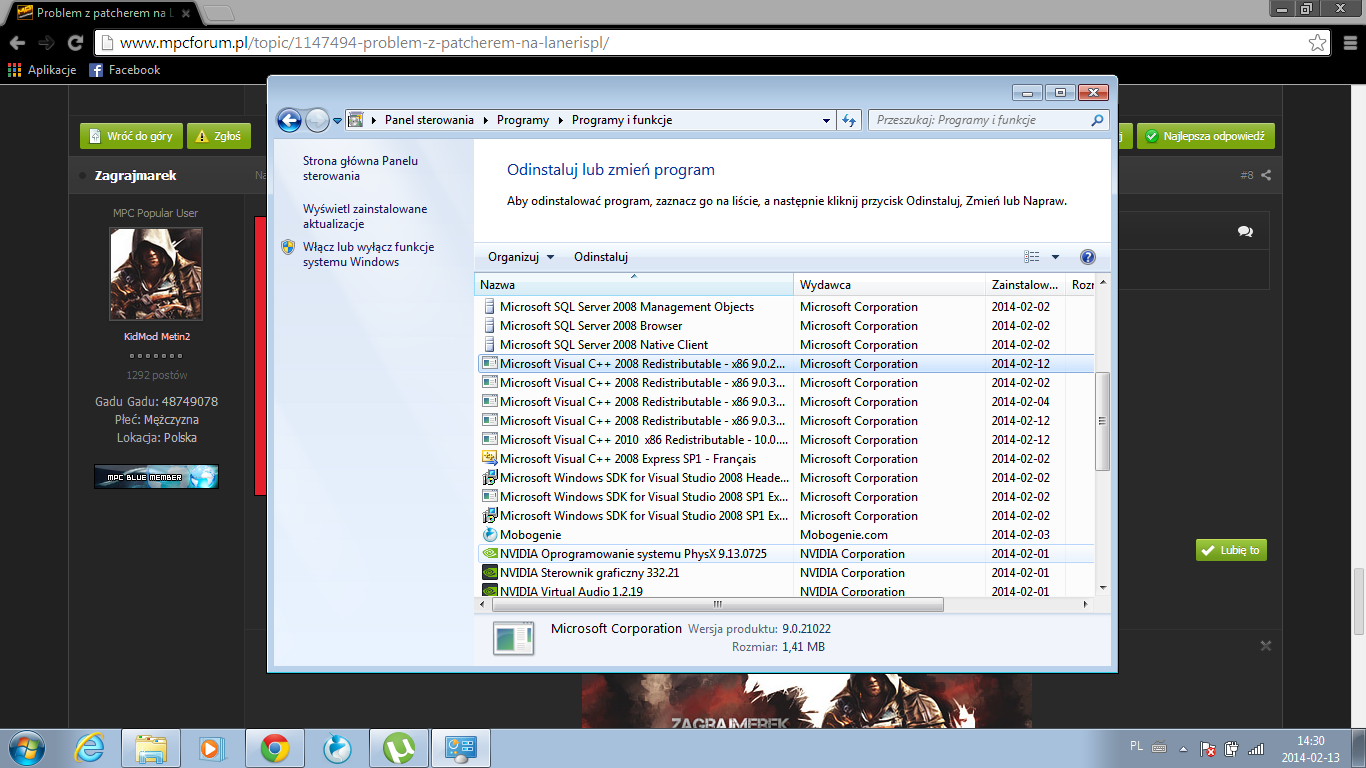Click the NVIDIA PhysX 9.13.0725 icon
Screen dimensions: 1366x768
(x=489, y=554)
